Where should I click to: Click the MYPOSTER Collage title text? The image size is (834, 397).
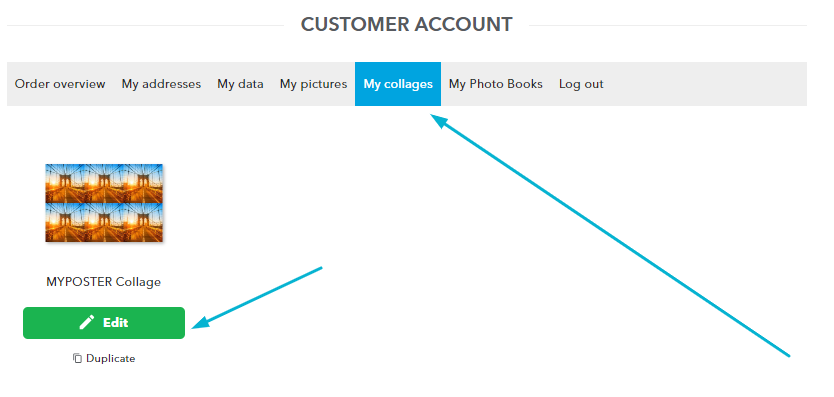(104, 282)
